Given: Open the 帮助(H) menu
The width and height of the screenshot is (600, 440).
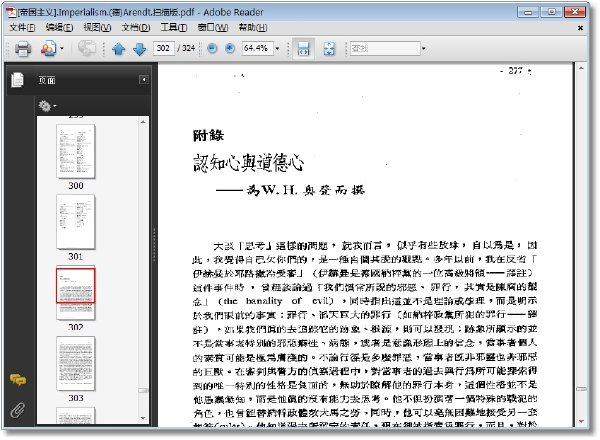Looking at the screenshot, I should click(253, 28).
